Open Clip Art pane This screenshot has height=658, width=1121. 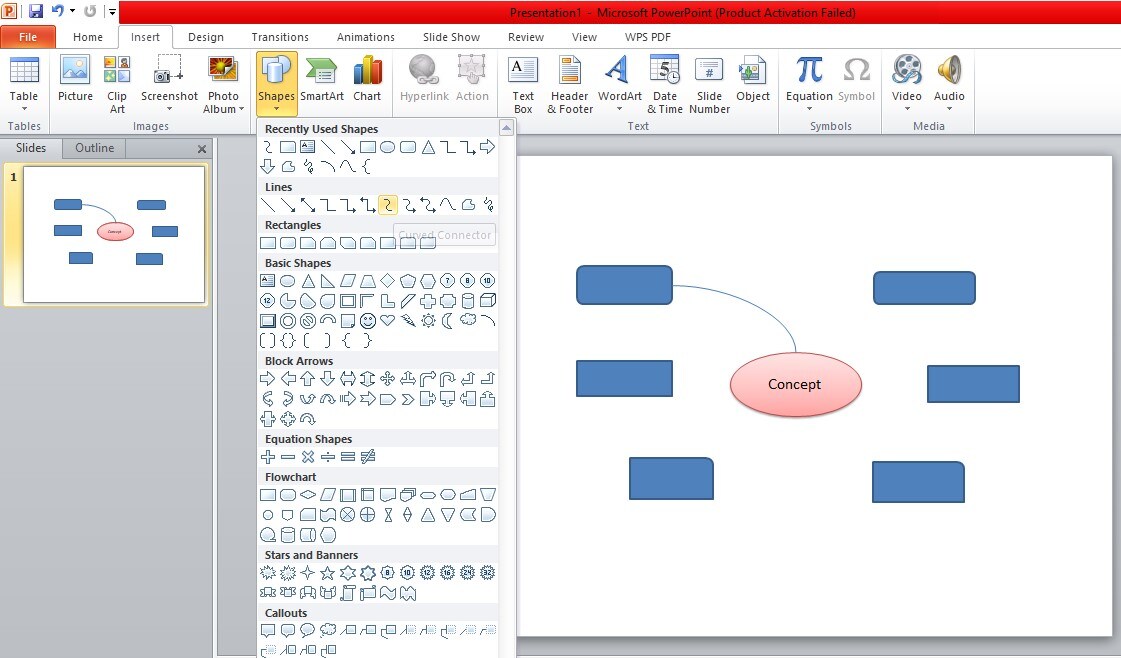pos(117,84)
